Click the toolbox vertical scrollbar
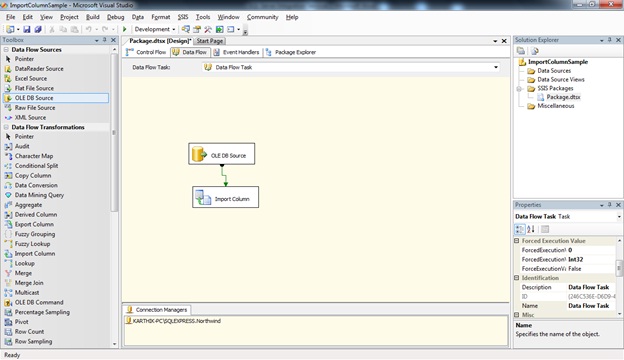 114,133
